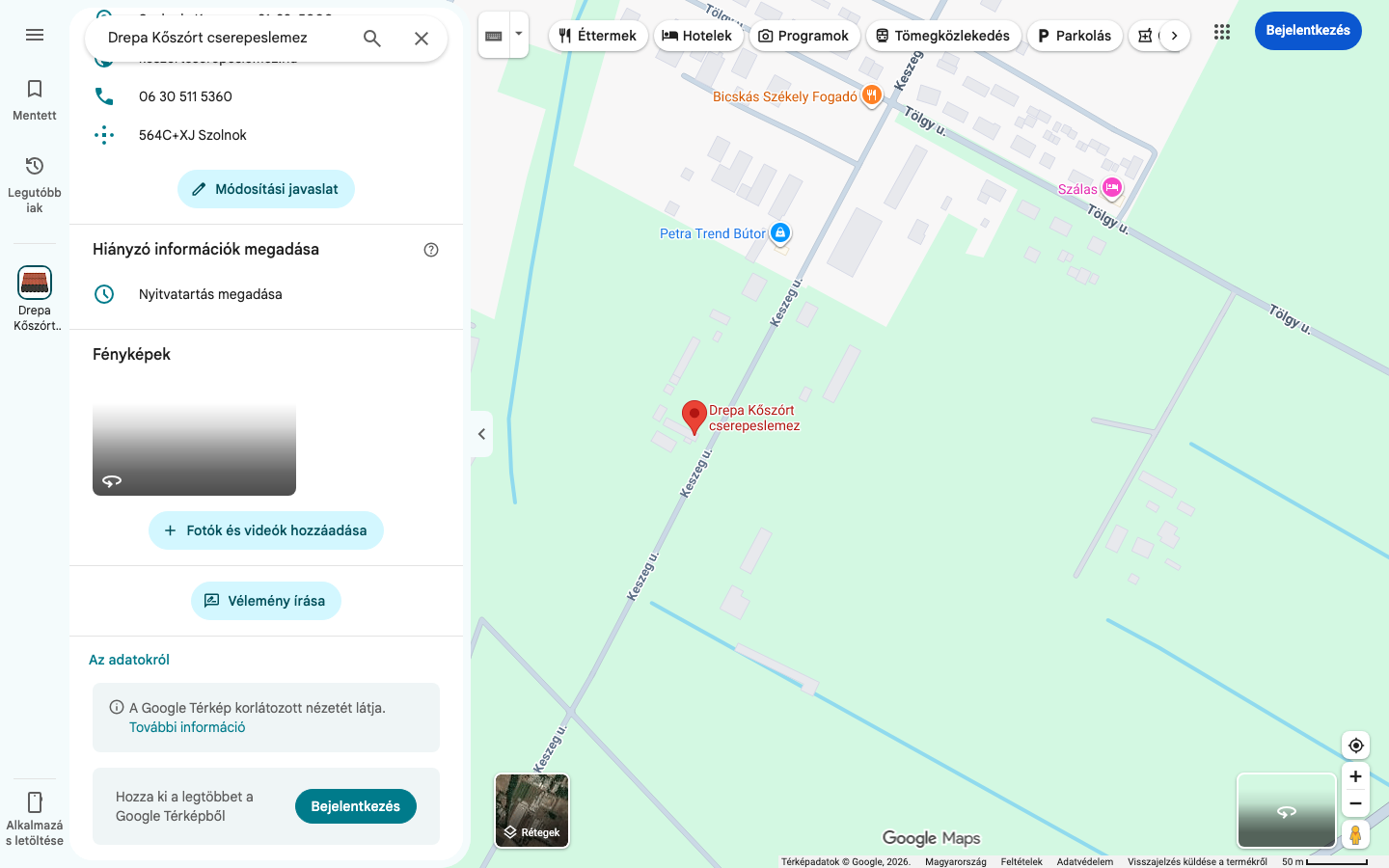Image resolution: width=1389 pixels, height=868 pixels.
Task: Open További információ link
Action: click(187, 727)
